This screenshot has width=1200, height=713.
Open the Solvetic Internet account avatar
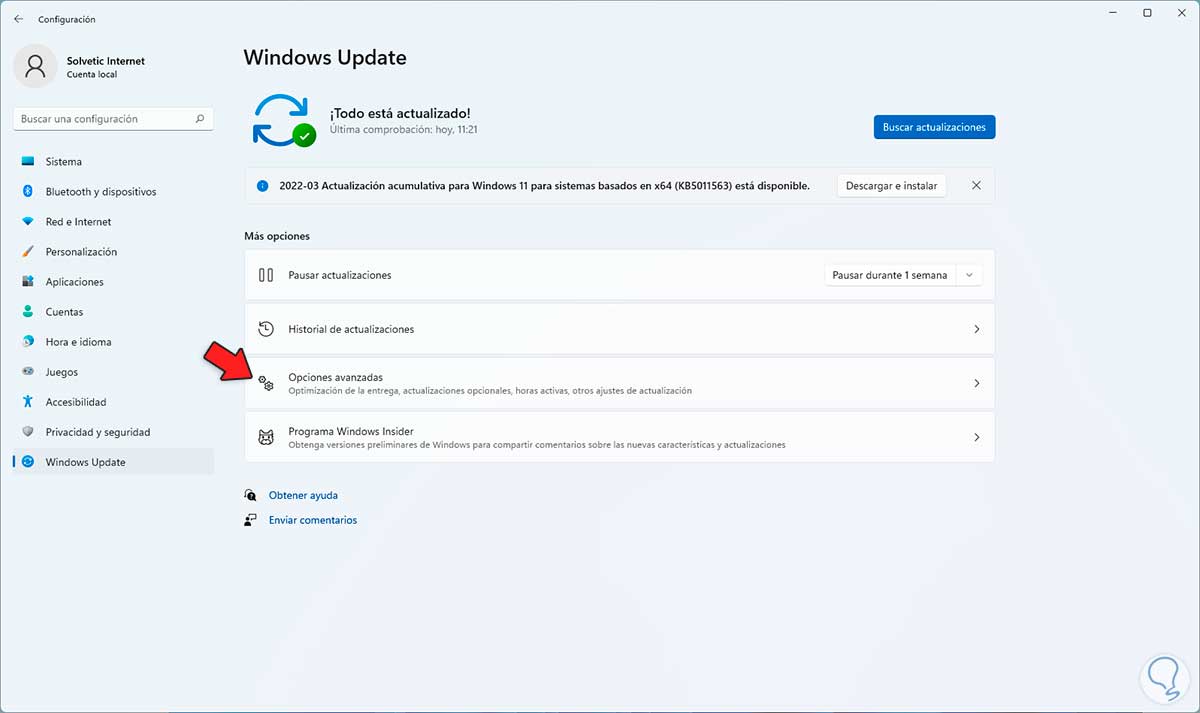(35, 66)
